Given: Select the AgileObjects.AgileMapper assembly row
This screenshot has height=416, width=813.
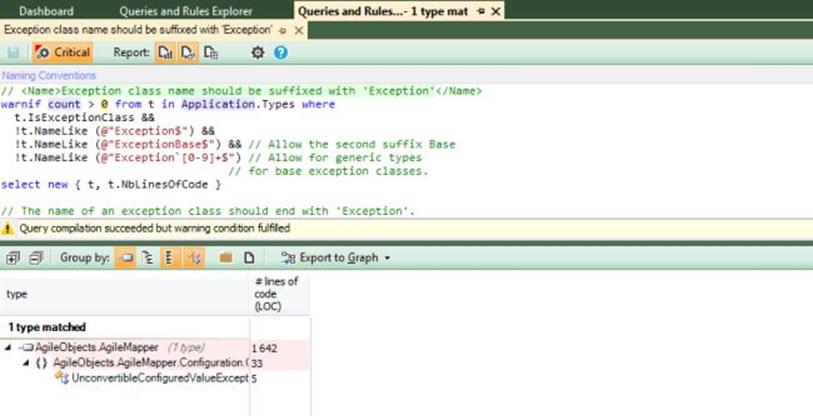Looking at the screenshot, I should [x=155, y=348].
